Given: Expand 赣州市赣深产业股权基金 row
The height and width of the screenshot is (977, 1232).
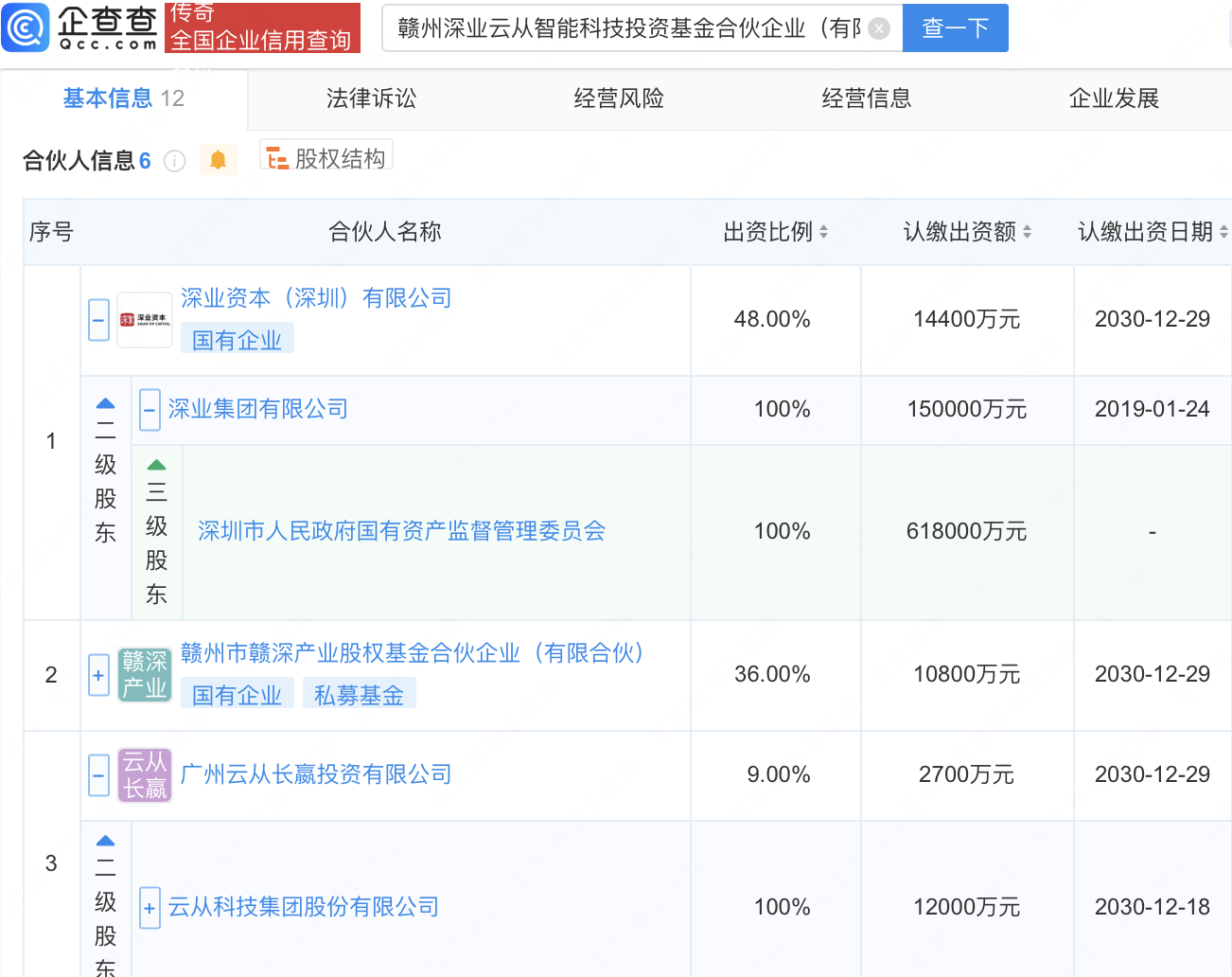Looking at the screenshot, I should click(98, 675).
